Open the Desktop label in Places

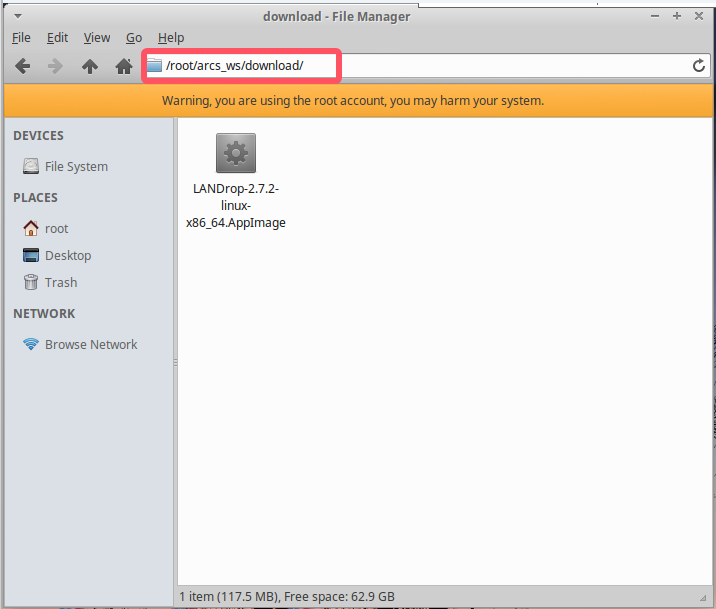[68, 255]
